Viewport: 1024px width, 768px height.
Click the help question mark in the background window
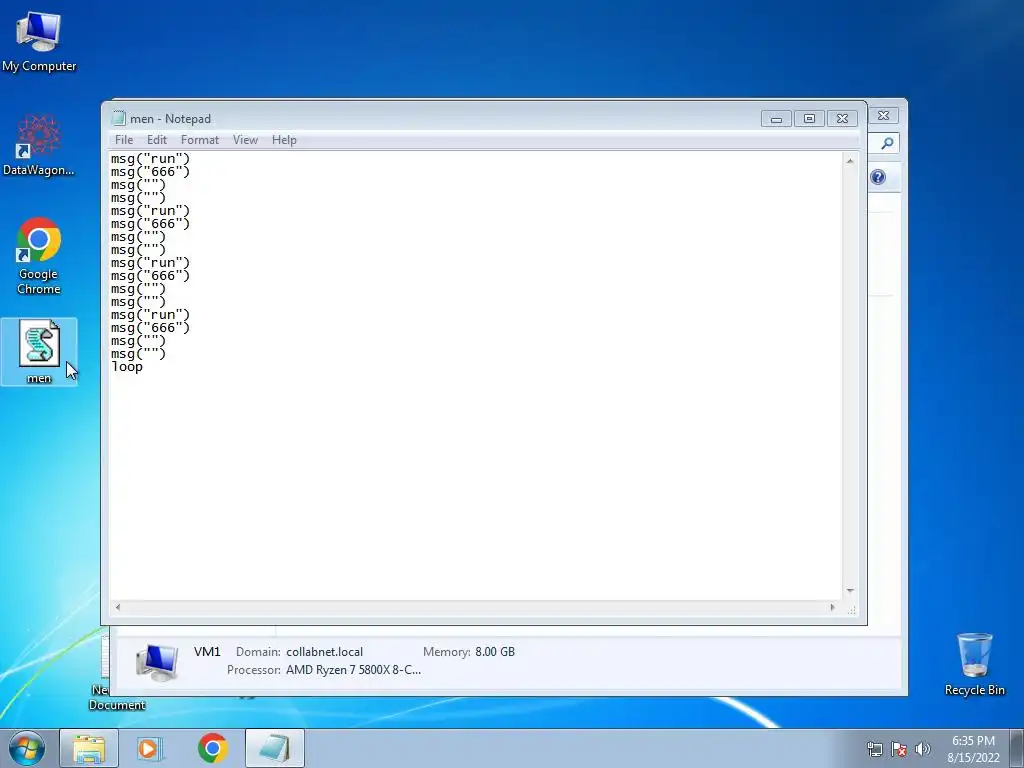pos(878,177)
